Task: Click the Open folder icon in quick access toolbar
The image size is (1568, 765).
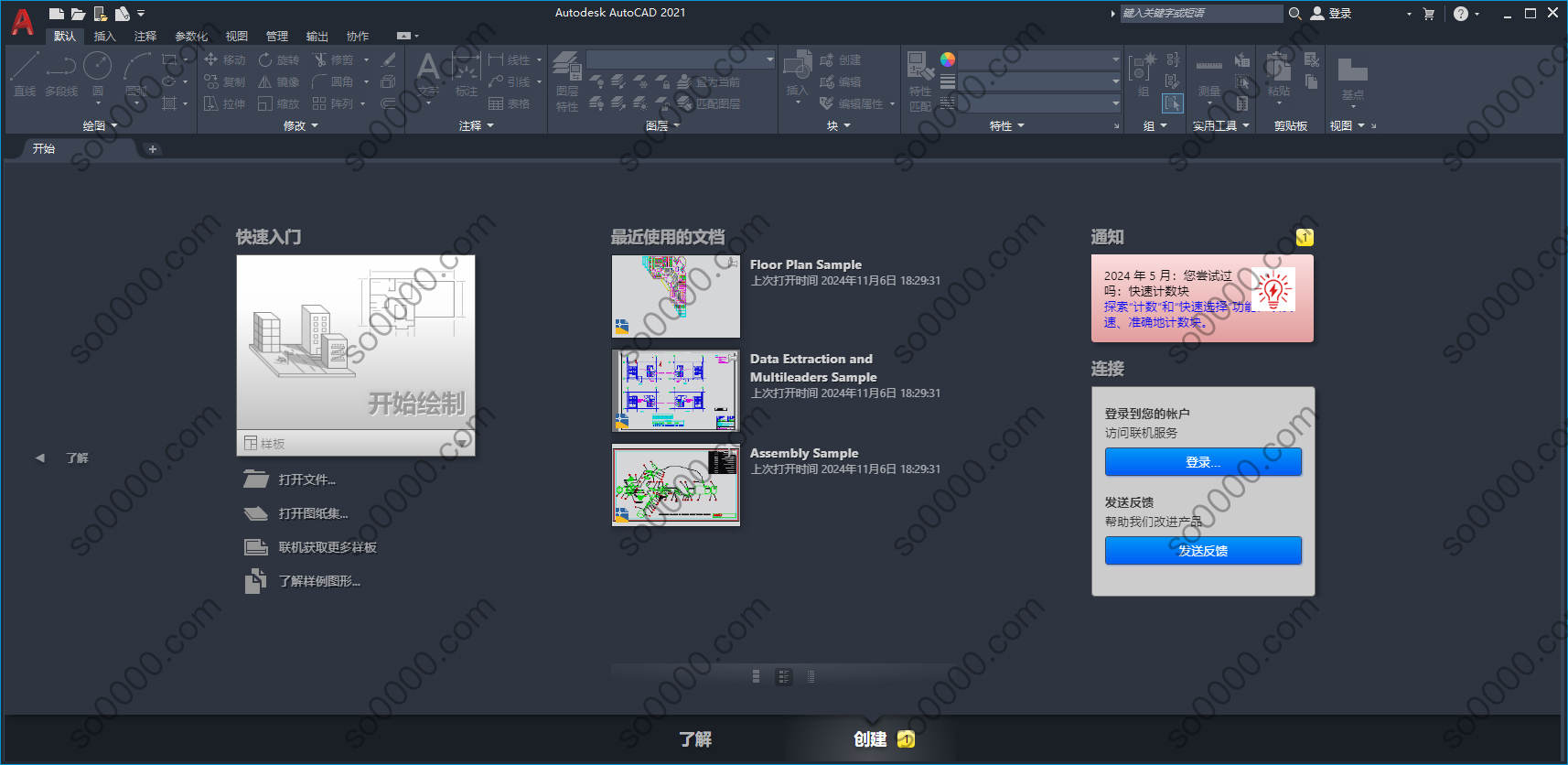Action: [x=78, y=14]
